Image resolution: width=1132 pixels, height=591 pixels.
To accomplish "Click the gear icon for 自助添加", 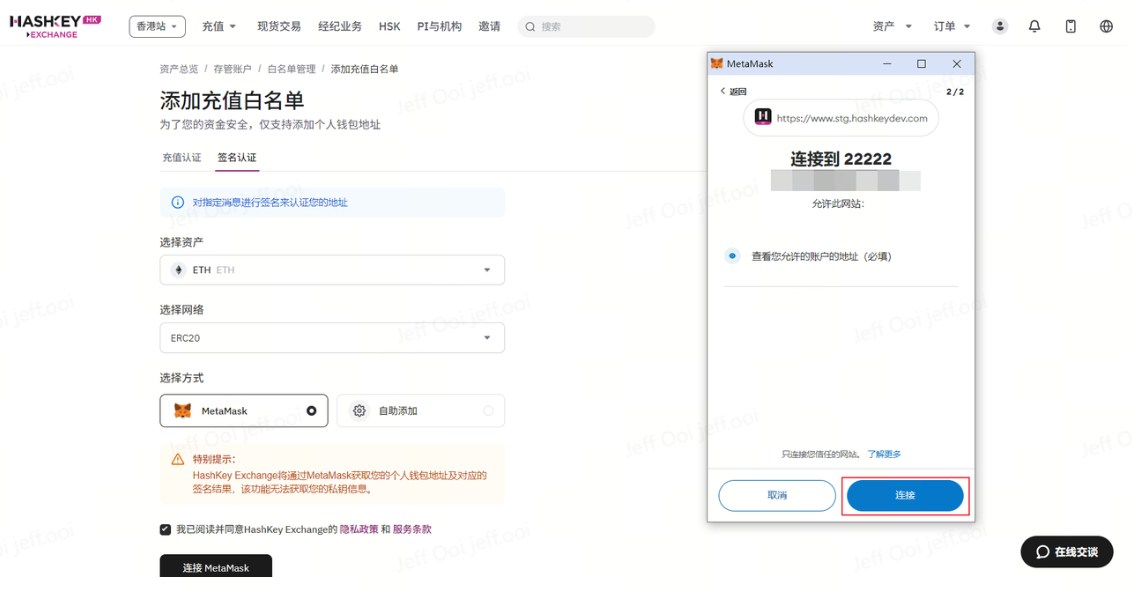I will 359,411.
